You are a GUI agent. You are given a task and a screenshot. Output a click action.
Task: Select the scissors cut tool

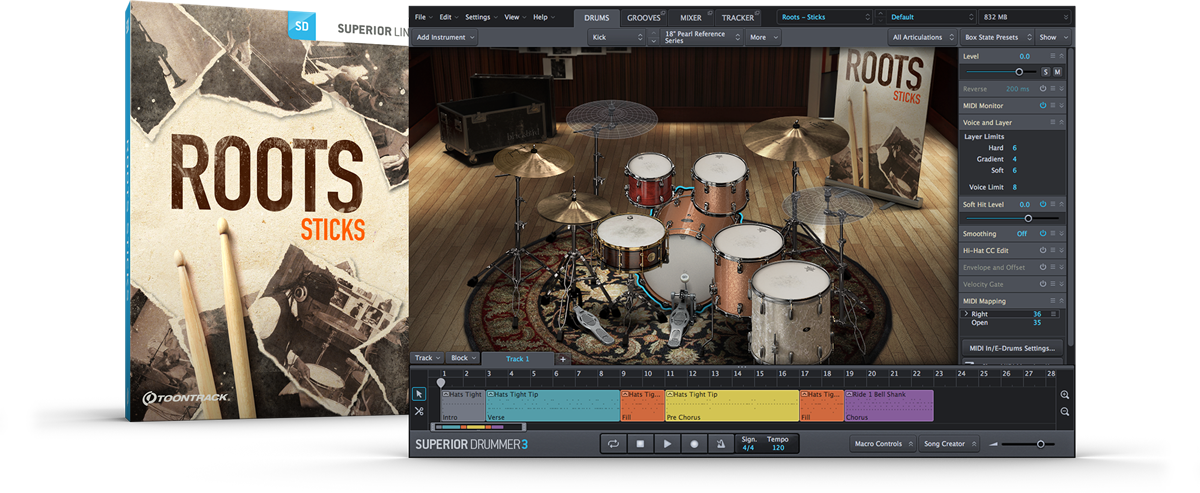419,411
